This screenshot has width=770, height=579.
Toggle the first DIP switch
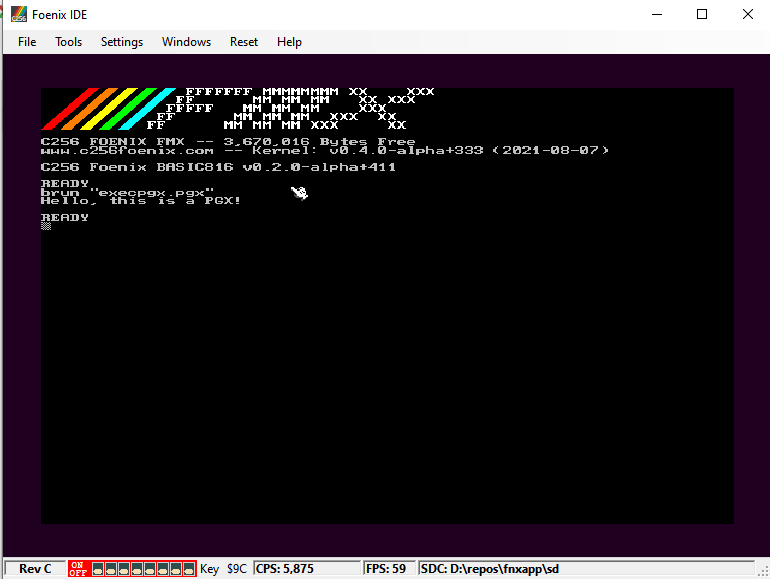[x=98, y=569]
